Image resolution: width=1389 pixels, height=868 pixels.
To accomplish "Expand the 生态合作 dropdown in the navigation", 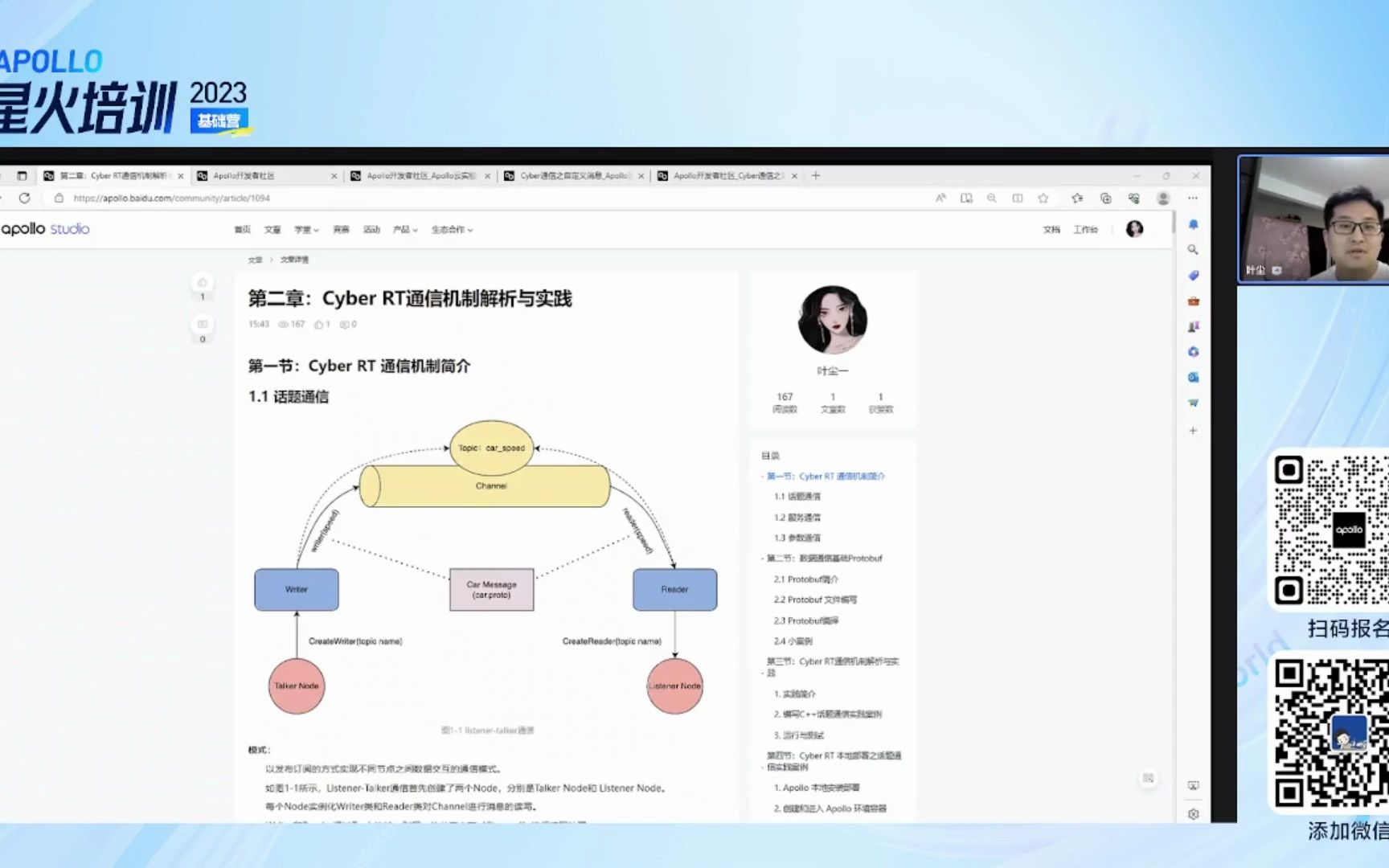I will tap(452, 230).
